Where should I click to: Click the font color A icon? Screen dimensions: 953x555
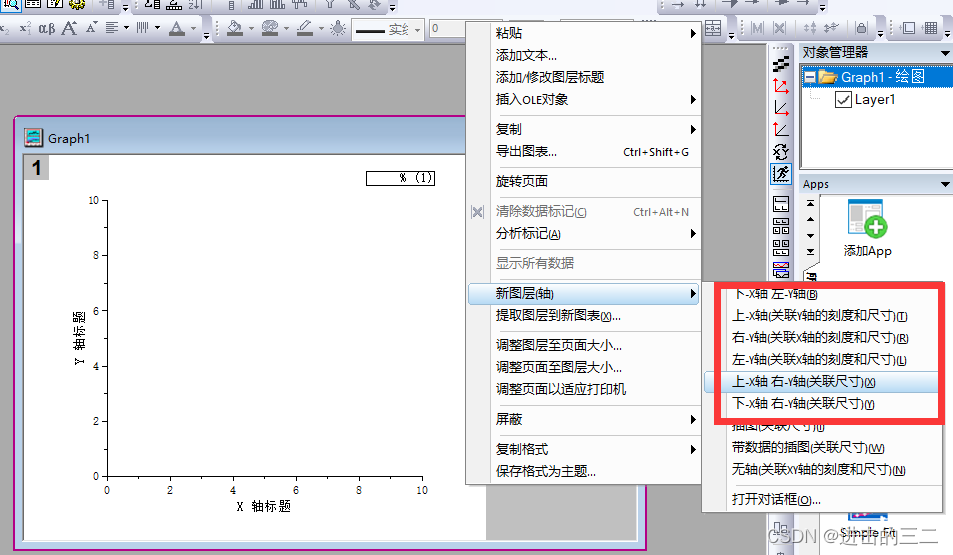click(x=177, y=28)
